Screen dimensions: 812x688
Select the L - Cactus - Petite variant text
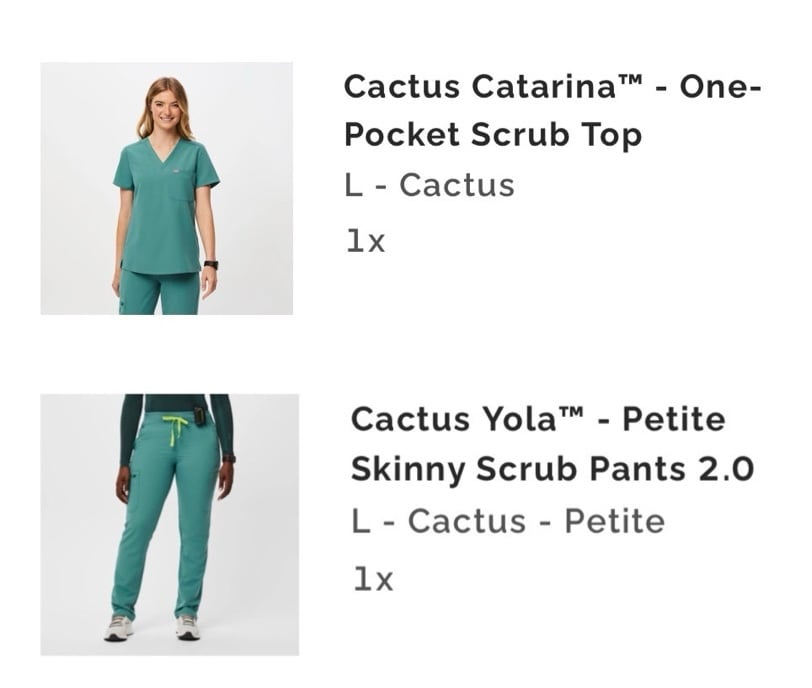[x=508, y=521]
